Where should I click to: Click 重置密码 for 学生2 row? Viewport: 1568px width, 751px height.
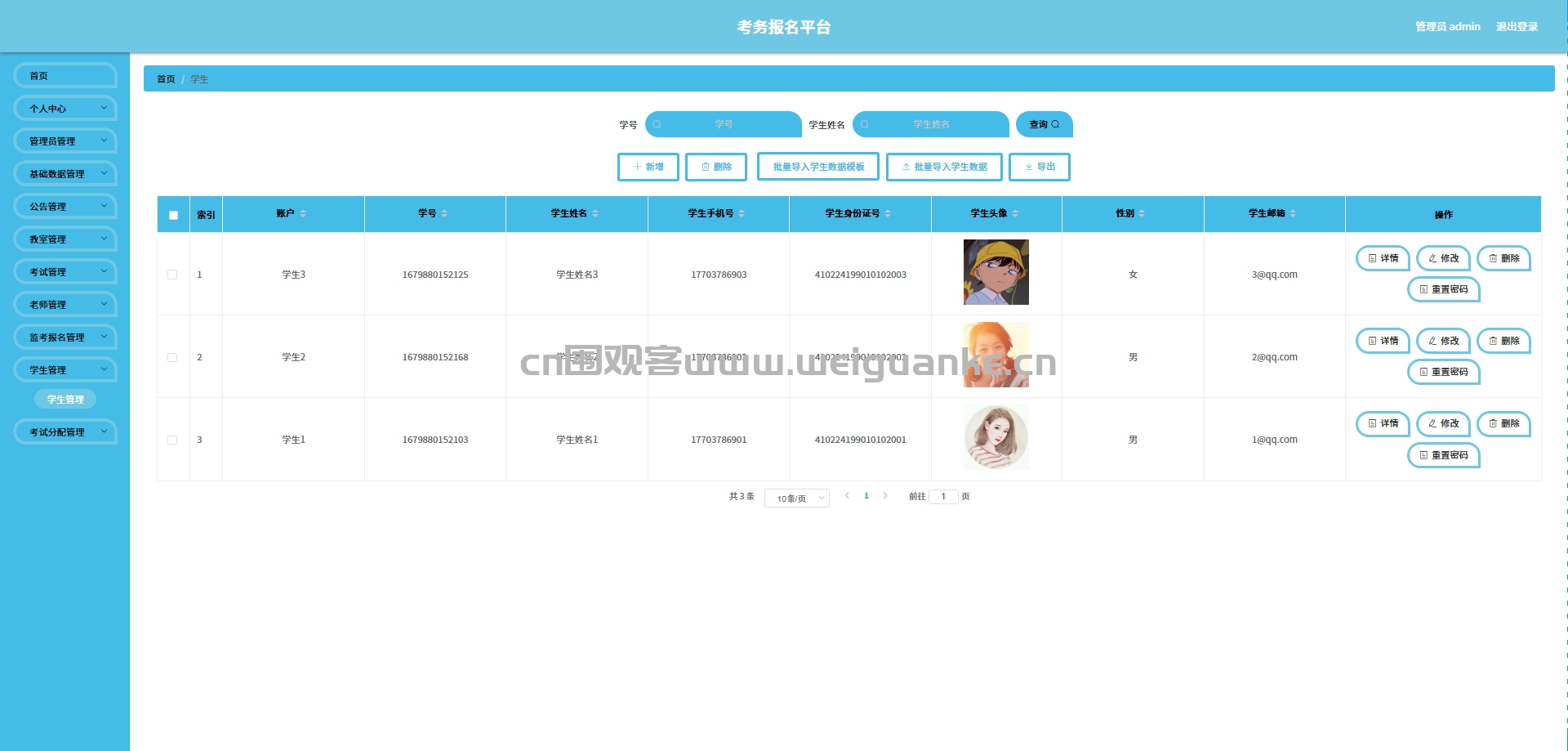(1444, 372)
